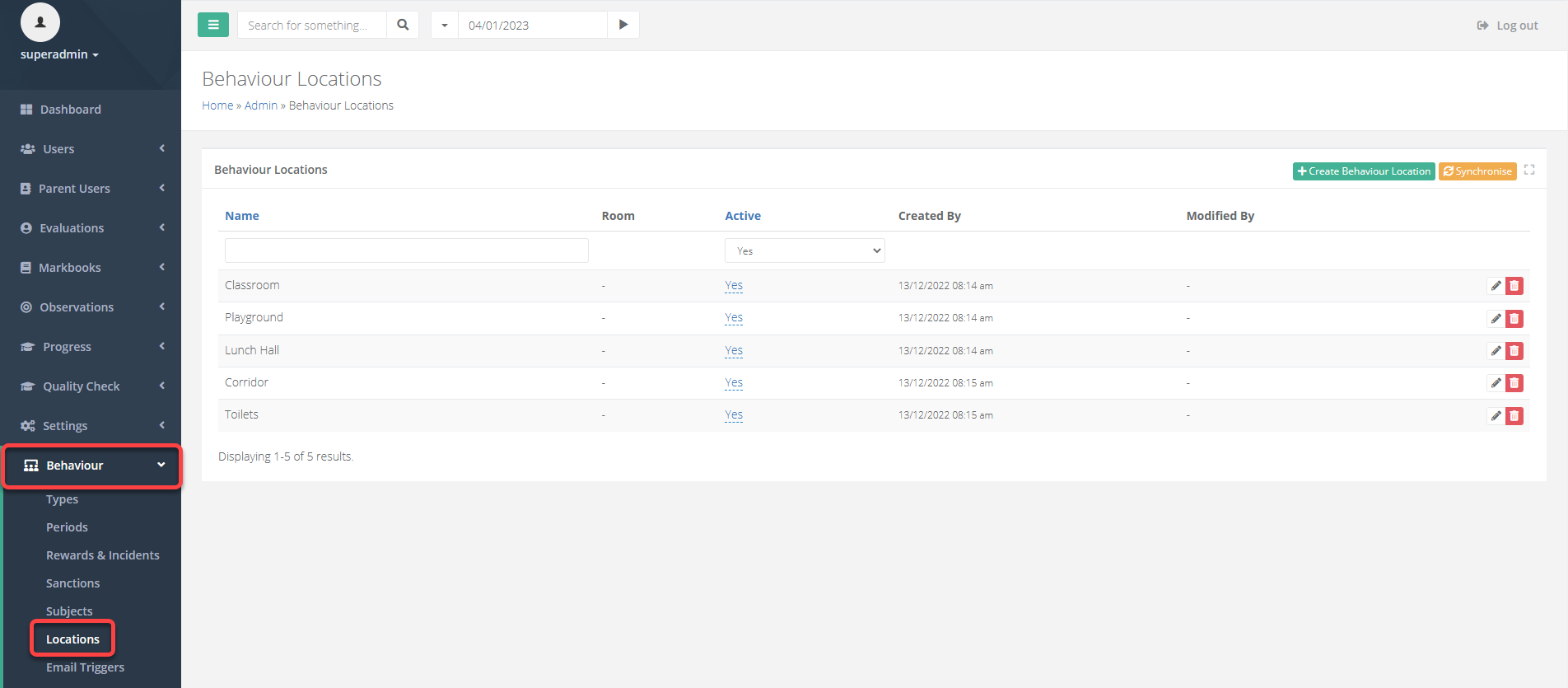Click the Quality Check icon in sidebar

pyautogui.click(x=27, y=386)
